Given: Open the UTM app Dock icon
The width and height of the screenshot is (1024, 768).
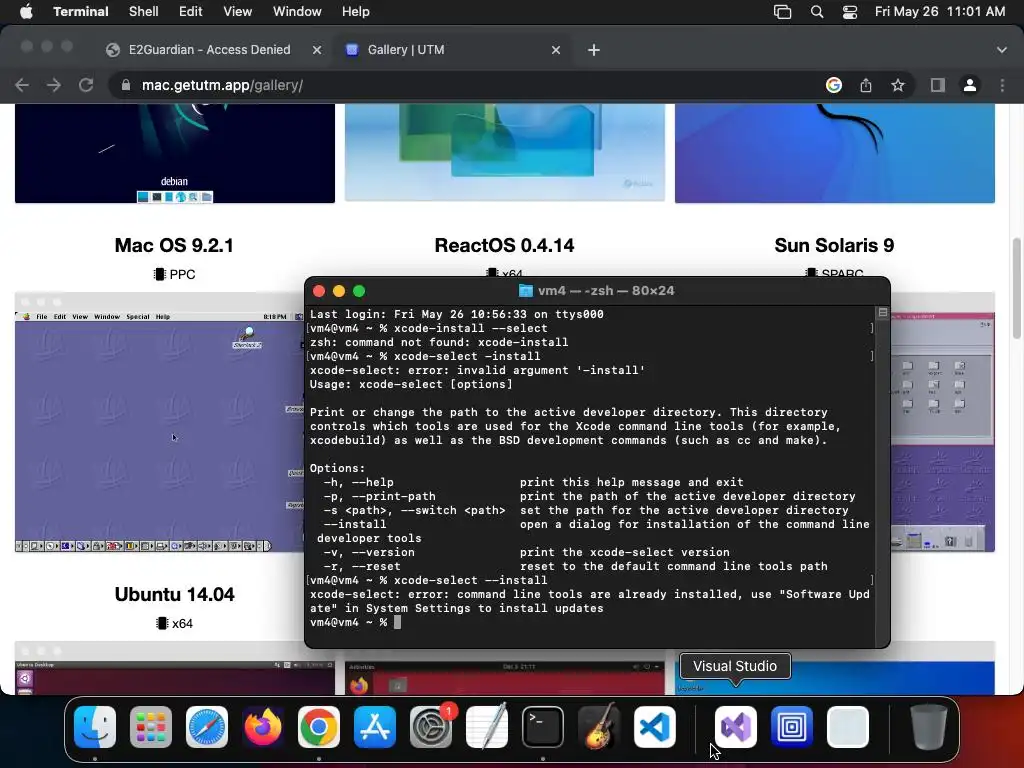Looking at the screenshot, I should point(792,727).
